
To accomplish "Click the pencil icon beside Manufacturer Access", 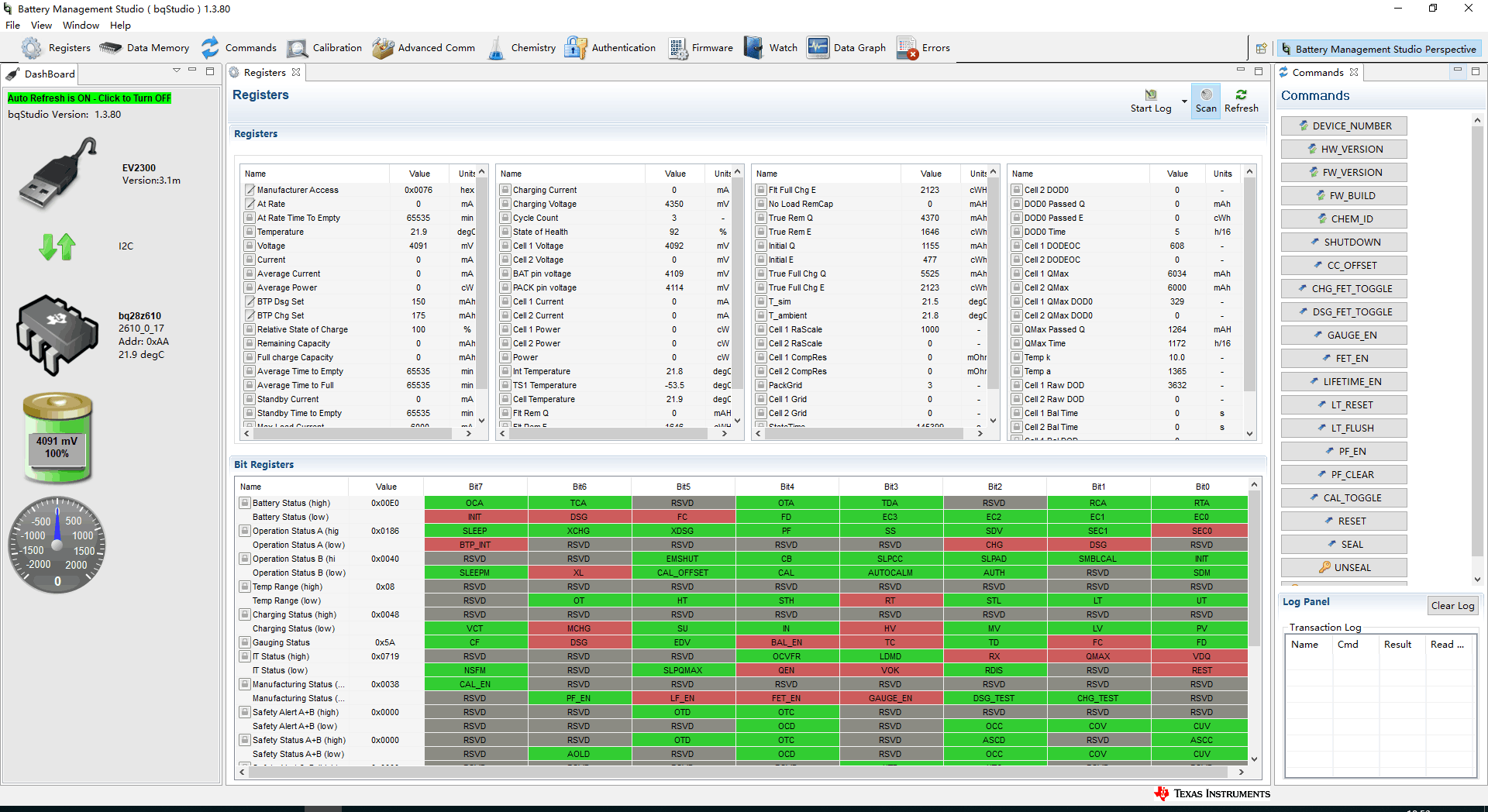I will [250, 190].
